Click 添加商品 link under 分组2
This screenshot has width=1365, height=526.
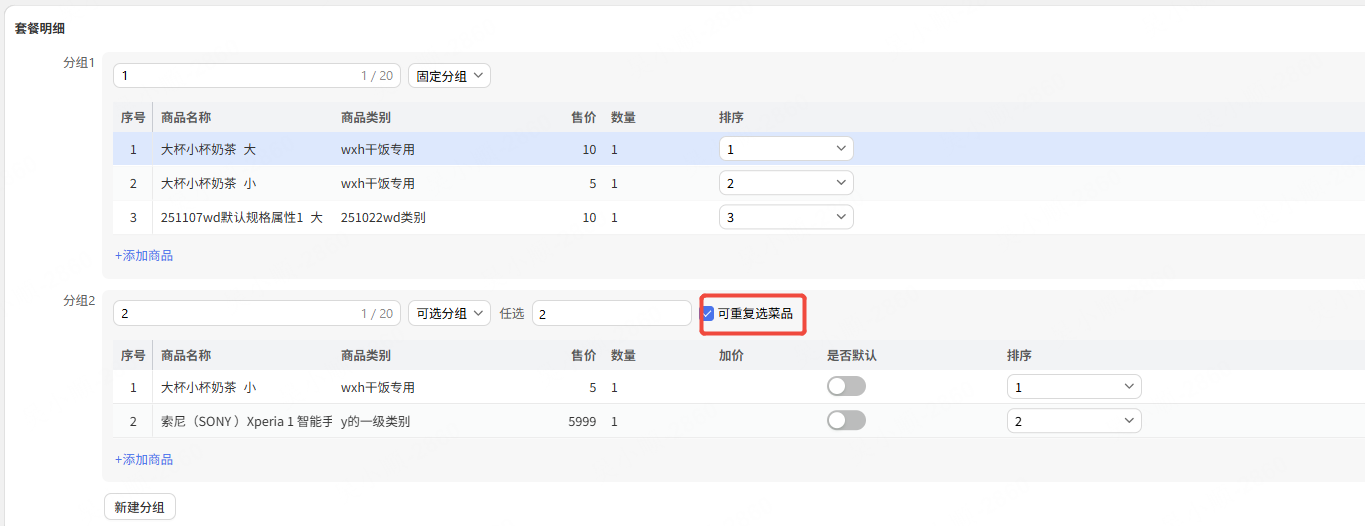pyautogui.click(x=144, y=460)
